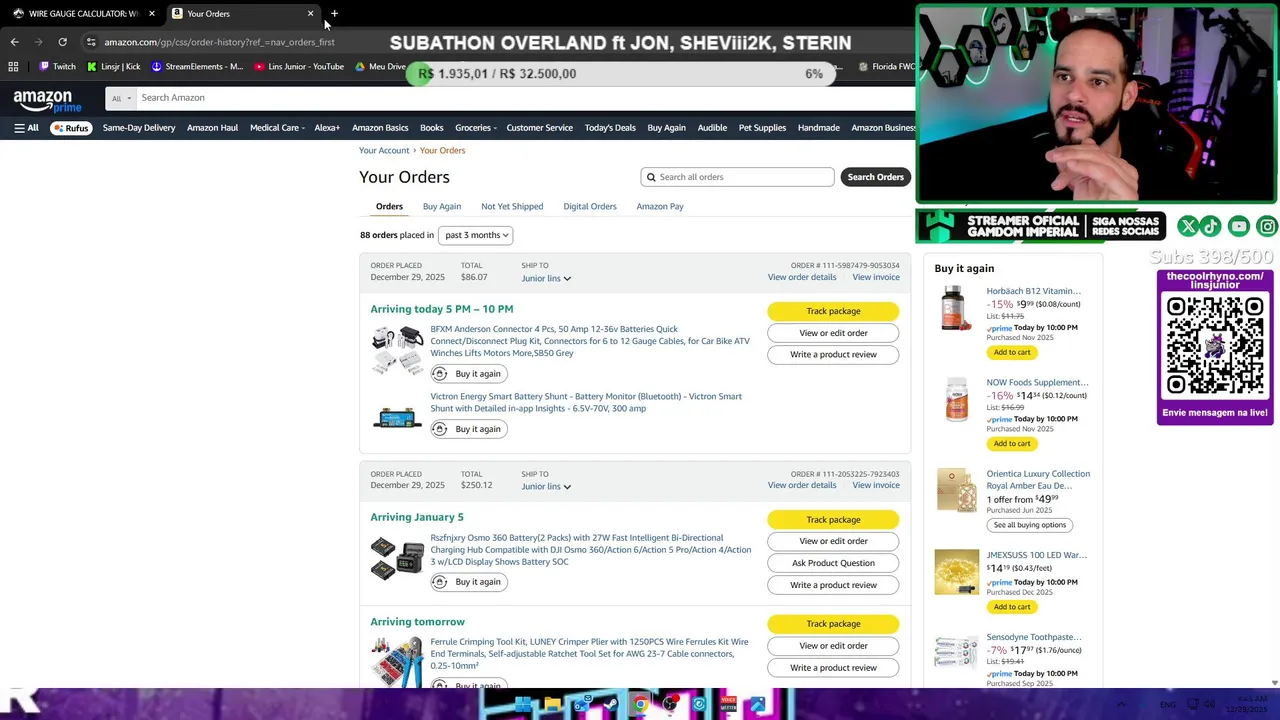Viewport: 1280px width, 720px height.
Task: Click Ask Product Question button
Action: point(833,563)
